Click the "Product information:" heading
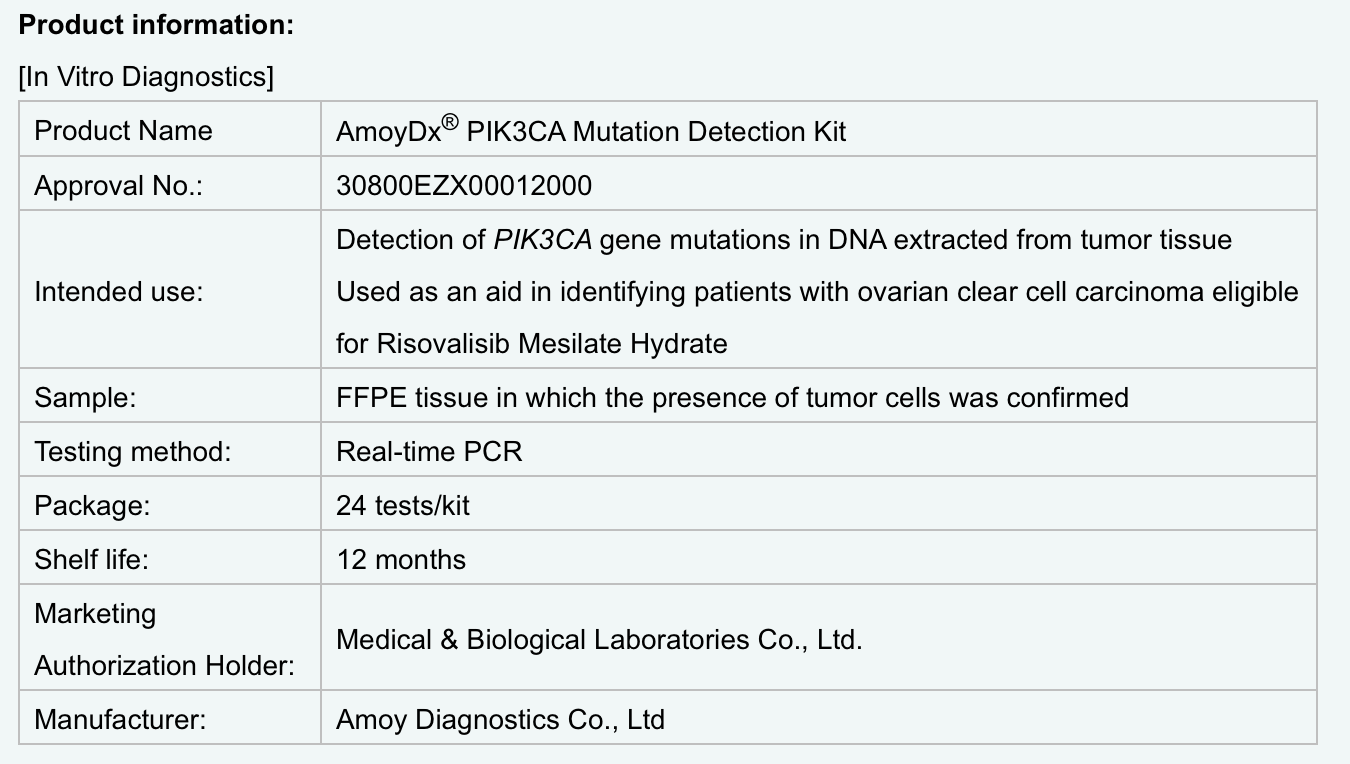 click(156, 26)
